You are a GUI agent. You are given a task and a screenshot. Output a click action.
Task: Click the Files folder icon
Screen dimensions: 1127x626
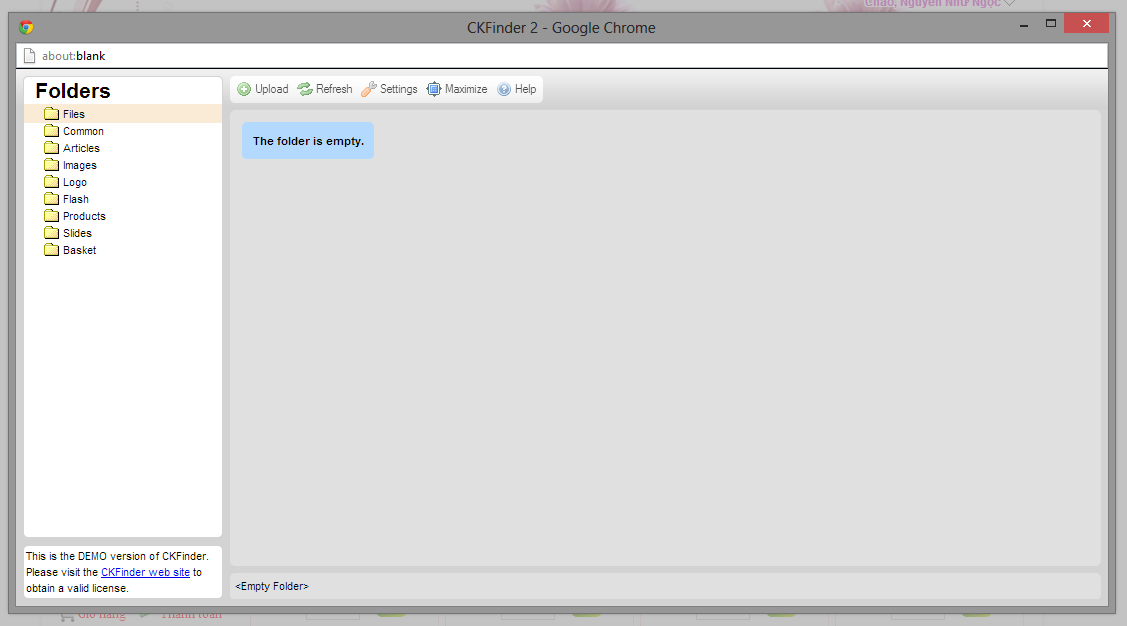point(51,114)
